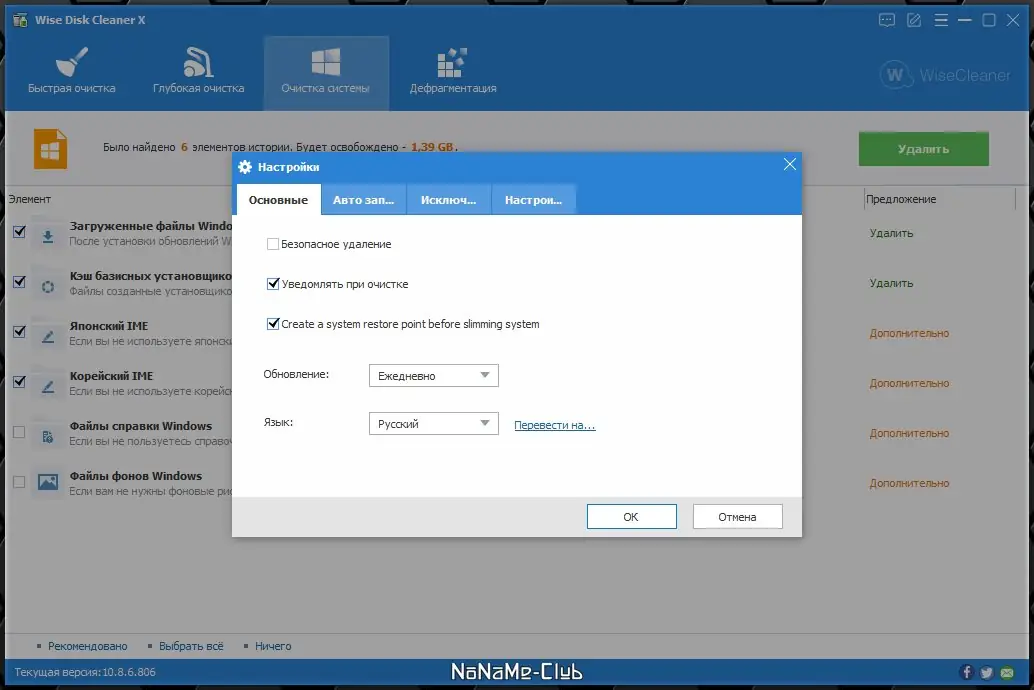Click the email icon in status bar
Image resolution: width=1034 pixels, height=690 pixels.
(x=1007, y=672)
